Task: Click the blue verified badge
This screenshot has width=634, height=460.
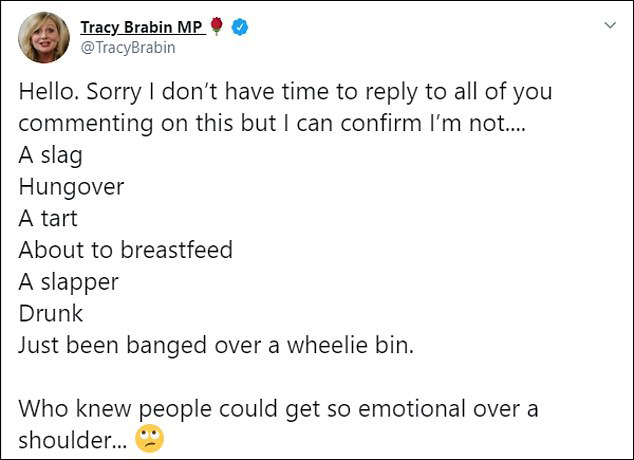Action: (238, 28)
